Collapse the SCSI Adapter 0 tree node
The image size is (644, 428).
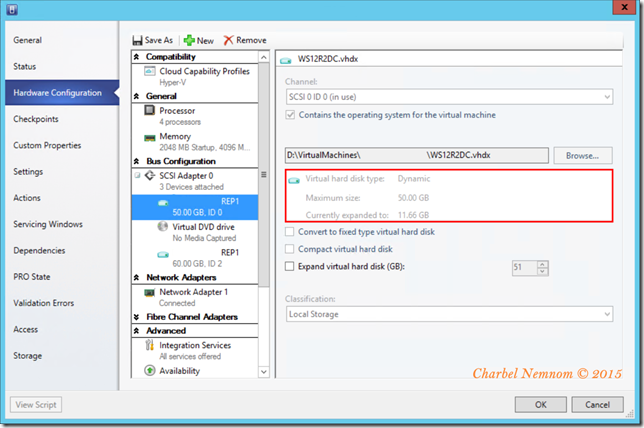point(137,175)
